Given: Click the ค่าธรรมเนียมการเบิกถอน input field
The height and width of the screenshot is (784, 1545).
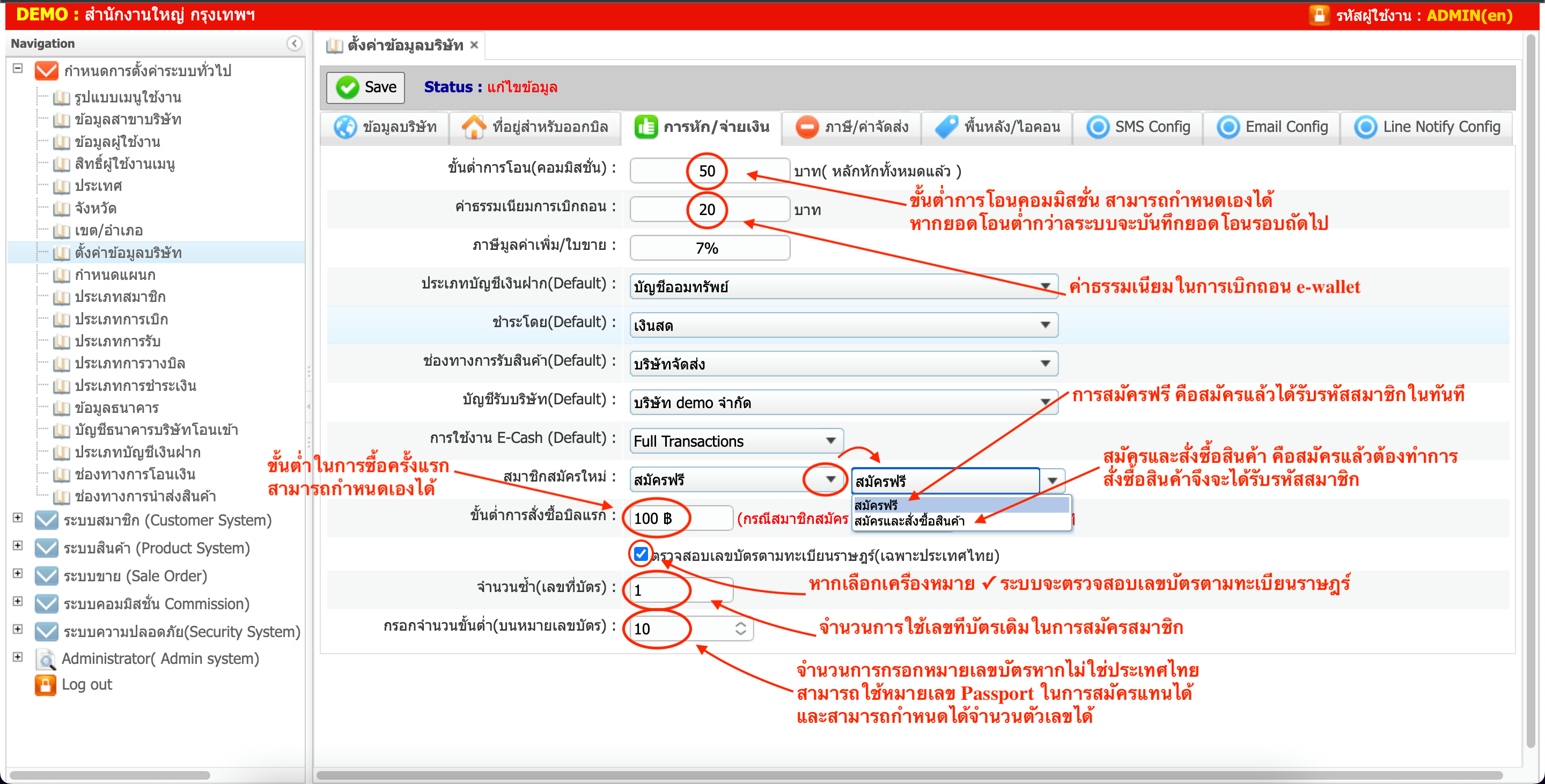Looking at the screenshot, I should pos(709,209).
